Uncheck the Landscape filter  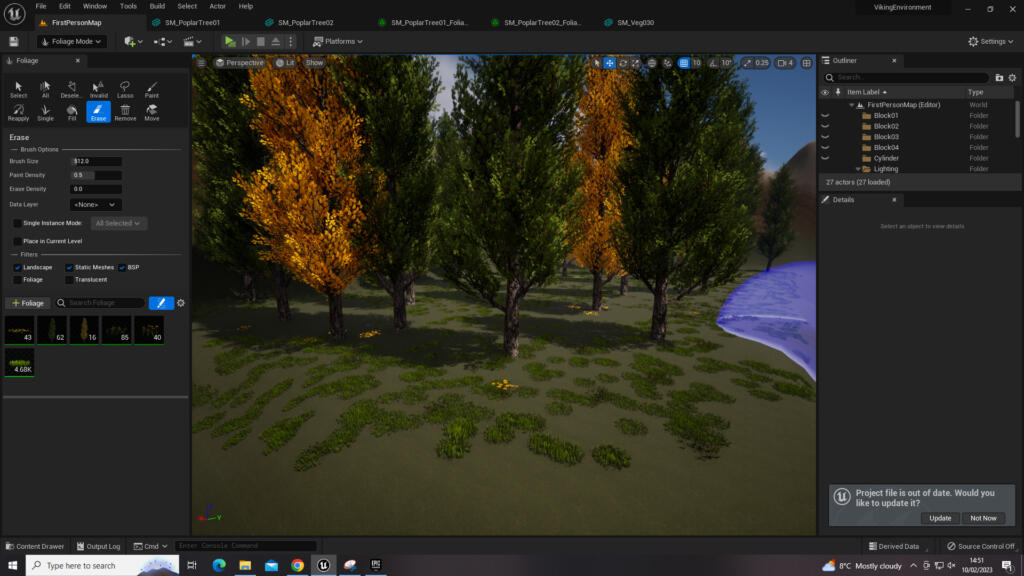18,267
